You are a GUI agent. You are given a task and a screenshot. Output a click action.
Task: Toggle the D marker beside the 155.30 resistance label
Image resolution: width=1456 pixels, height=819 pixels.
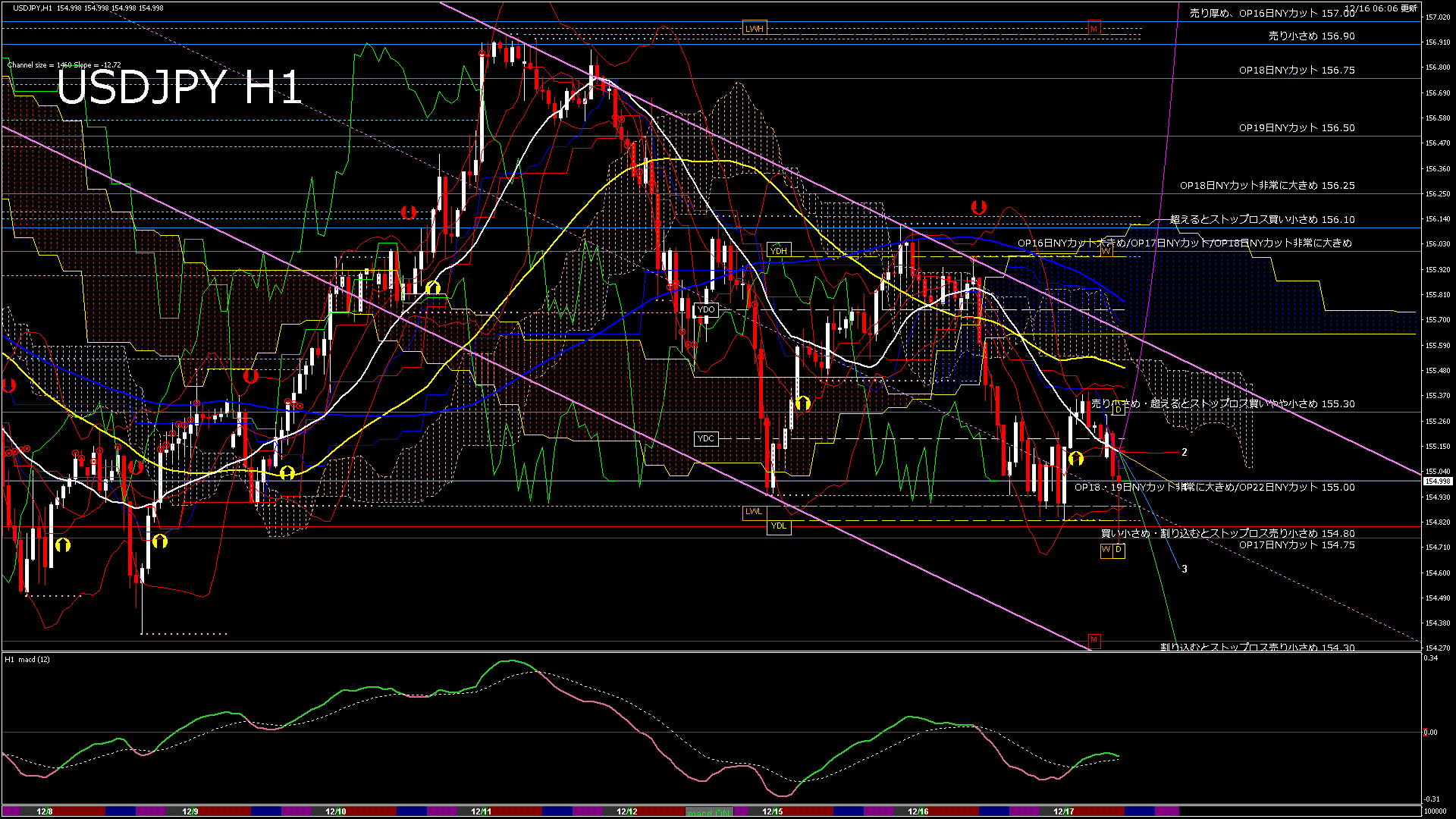pos(1119,408)
